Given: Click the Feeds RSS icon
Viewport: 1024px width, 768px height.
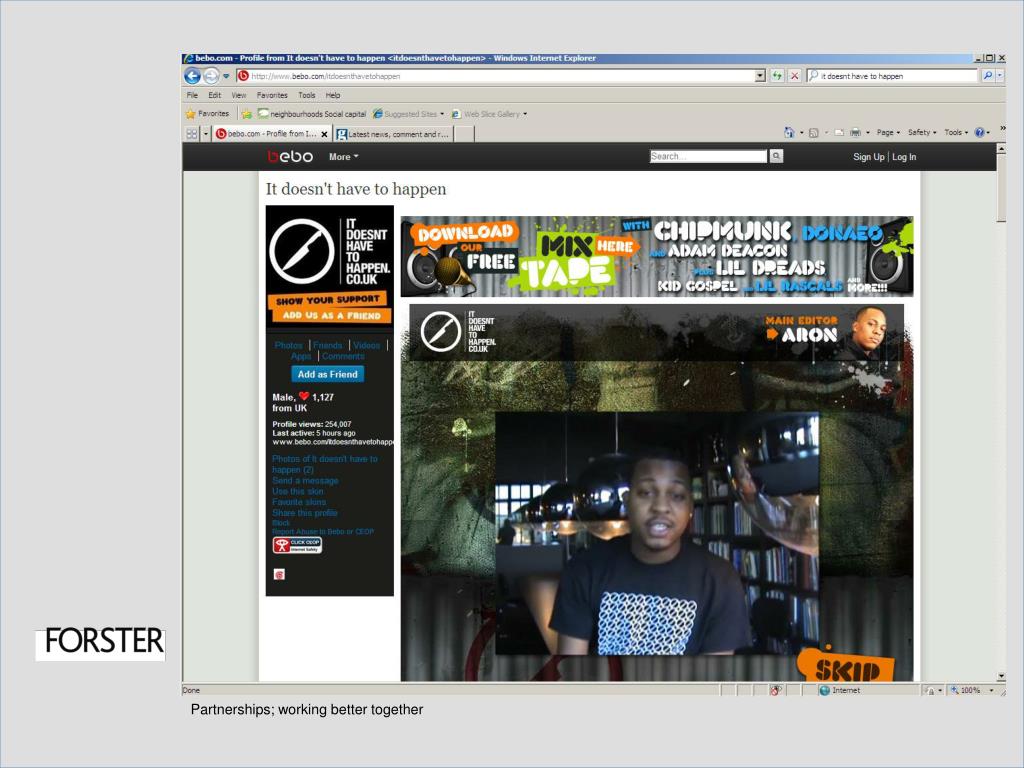Looking at the screenshot, I should (x=814, y=133).
